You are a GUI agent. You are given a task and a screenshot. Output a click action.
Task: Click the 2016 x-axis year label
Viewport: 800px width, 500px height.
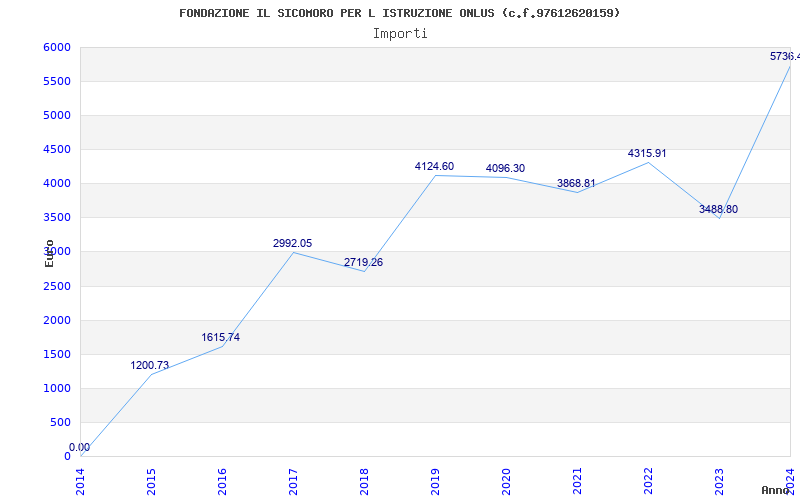(x=222, y=482)
